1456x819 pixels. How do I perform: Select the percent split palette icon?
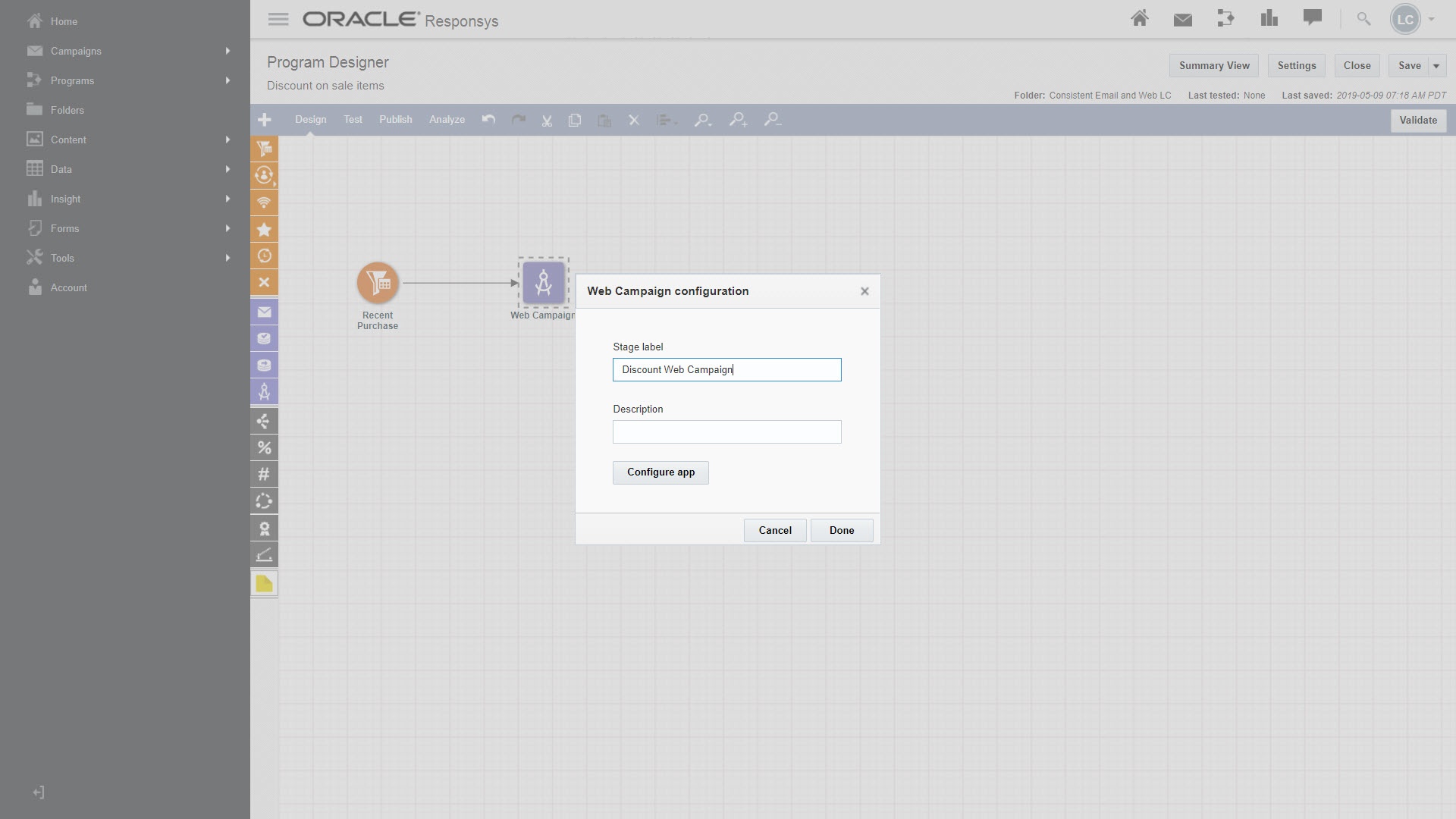(x=264, y=448)
